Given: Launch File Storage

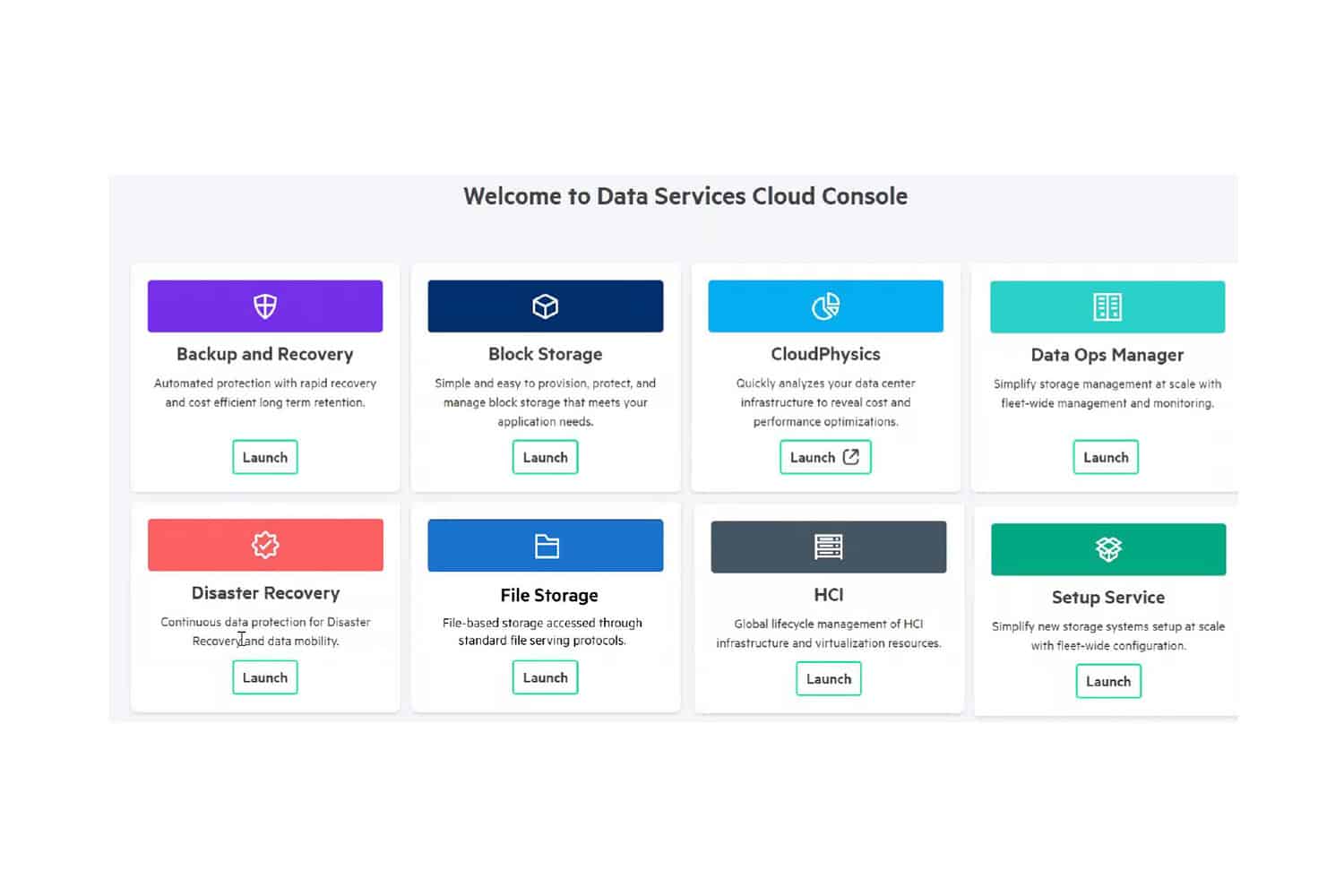Looking at the screenshot, I should 545,677.
